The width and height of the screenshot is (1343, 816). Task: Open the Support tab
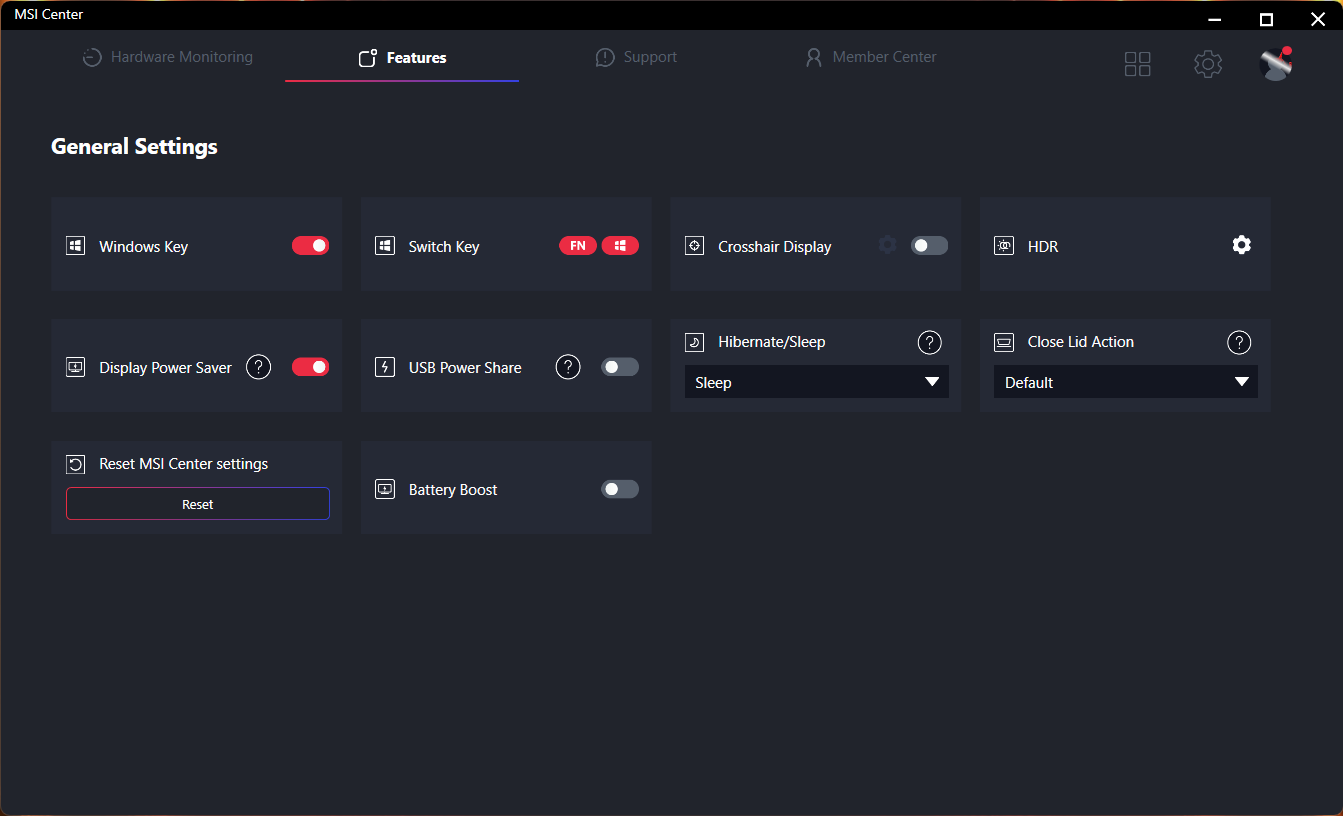pyautogui.click(x=636, y=57)
